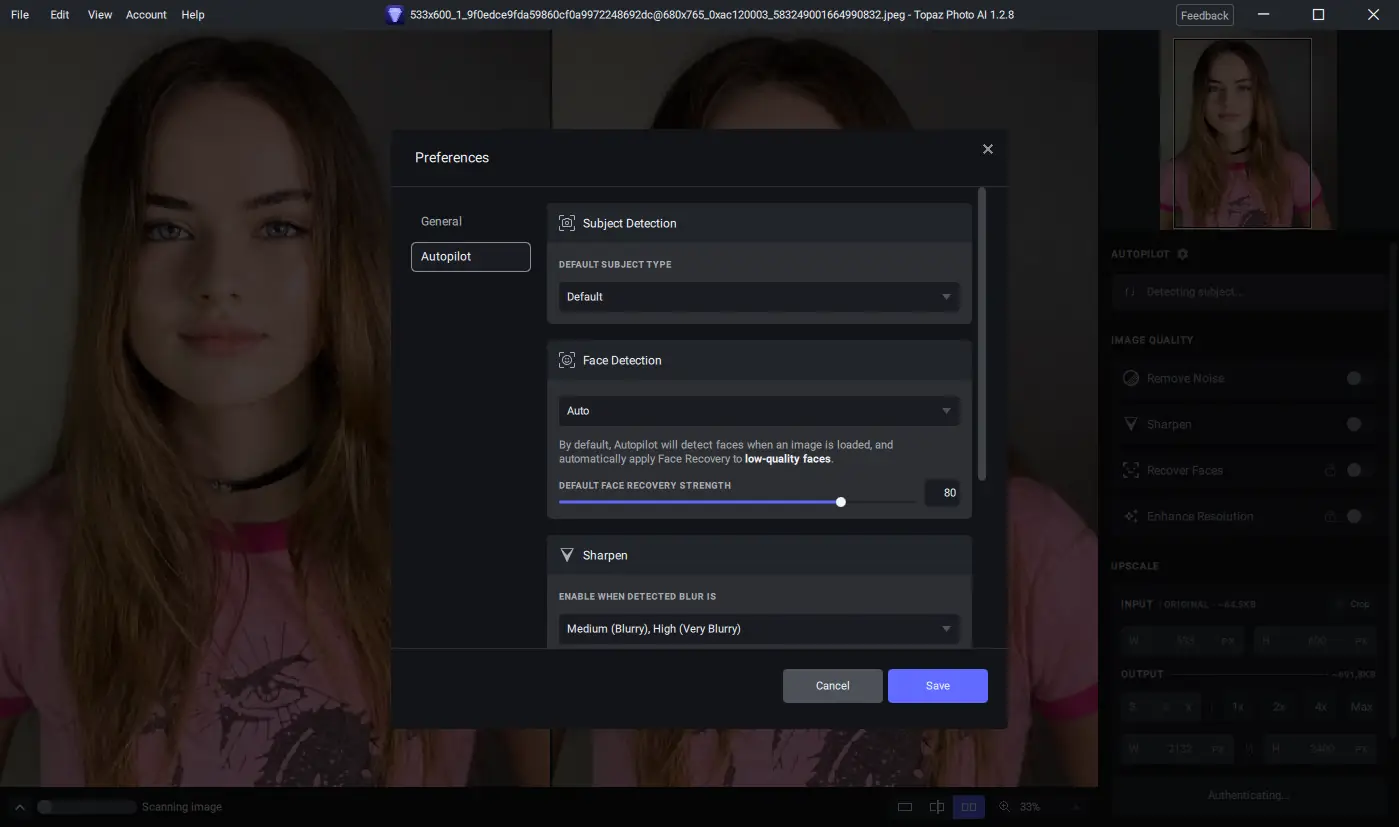Click the zoom magnifier icon beside 33%
1399x827 pixels.
[1004, 807]
